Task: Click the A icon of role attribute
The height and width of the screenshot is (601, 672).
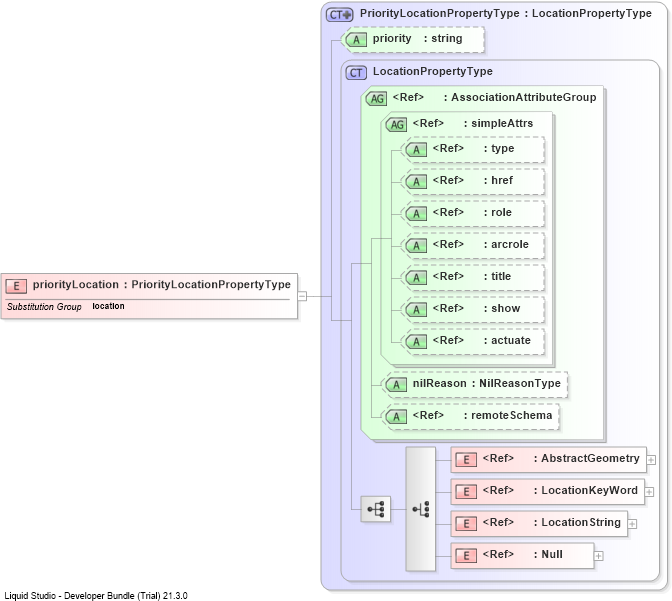Action: pyautogui.click(x=416, y=213)
